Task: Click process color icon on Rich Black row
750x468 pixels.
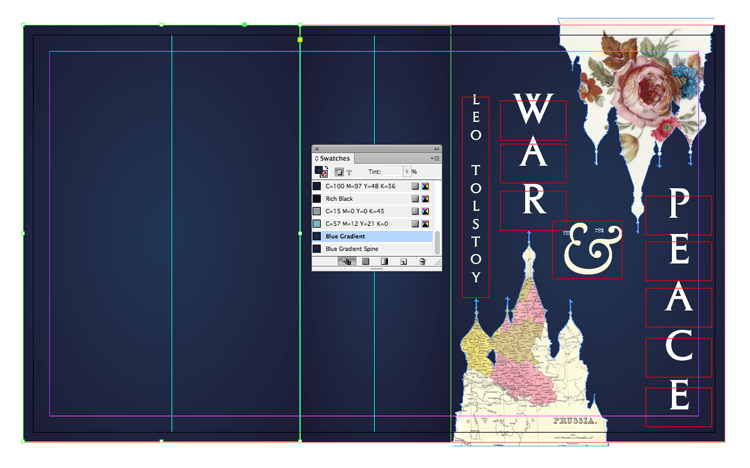Action: (415, 199)
